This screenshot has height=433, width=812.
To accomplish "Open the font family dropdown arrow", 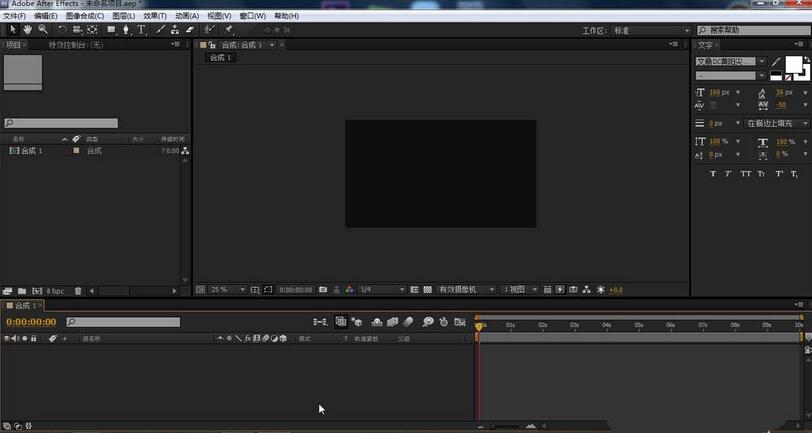I will [761, 62].
